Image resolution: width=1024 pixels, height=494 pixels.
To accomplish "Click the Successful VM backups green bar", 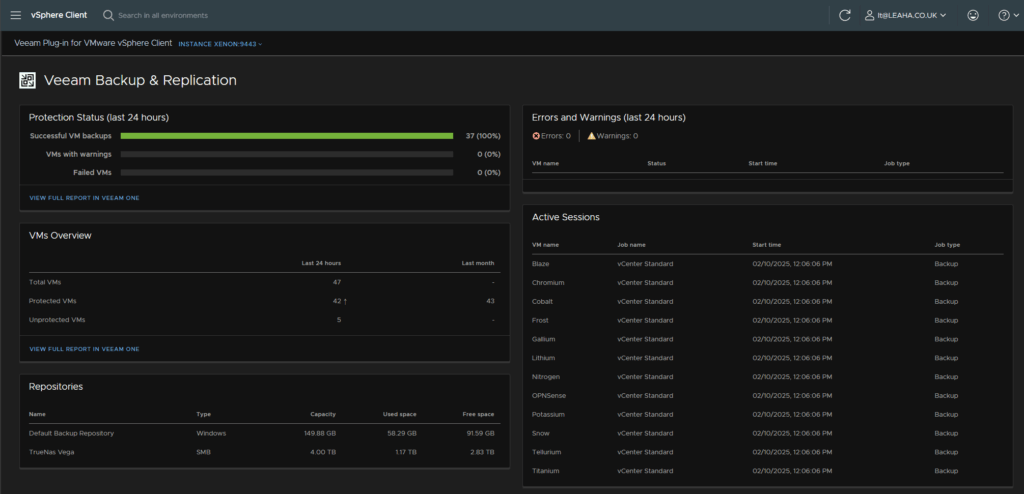I will 287,136.
